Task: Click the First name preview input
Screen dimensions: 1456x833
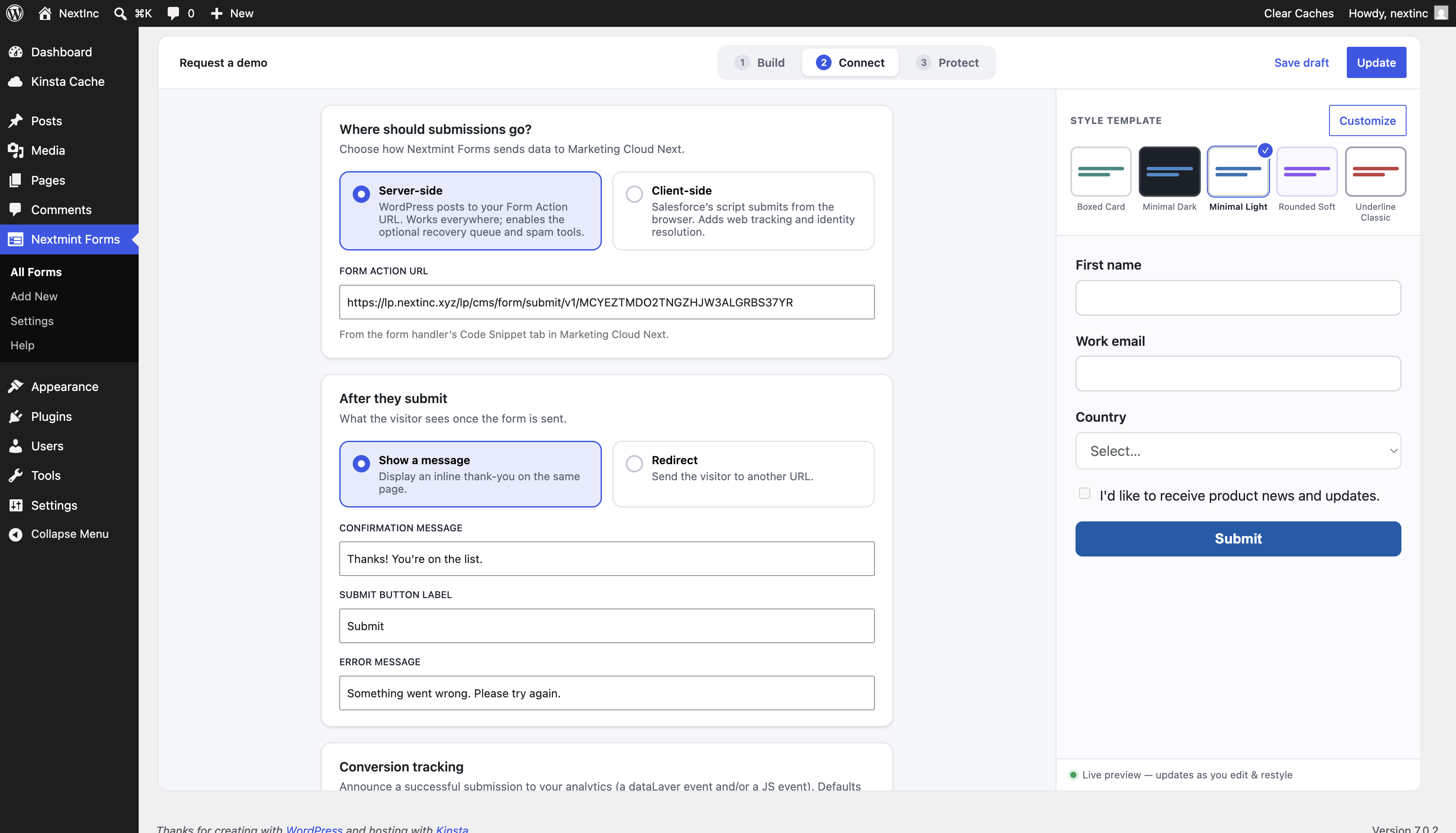Action: 1238,297
